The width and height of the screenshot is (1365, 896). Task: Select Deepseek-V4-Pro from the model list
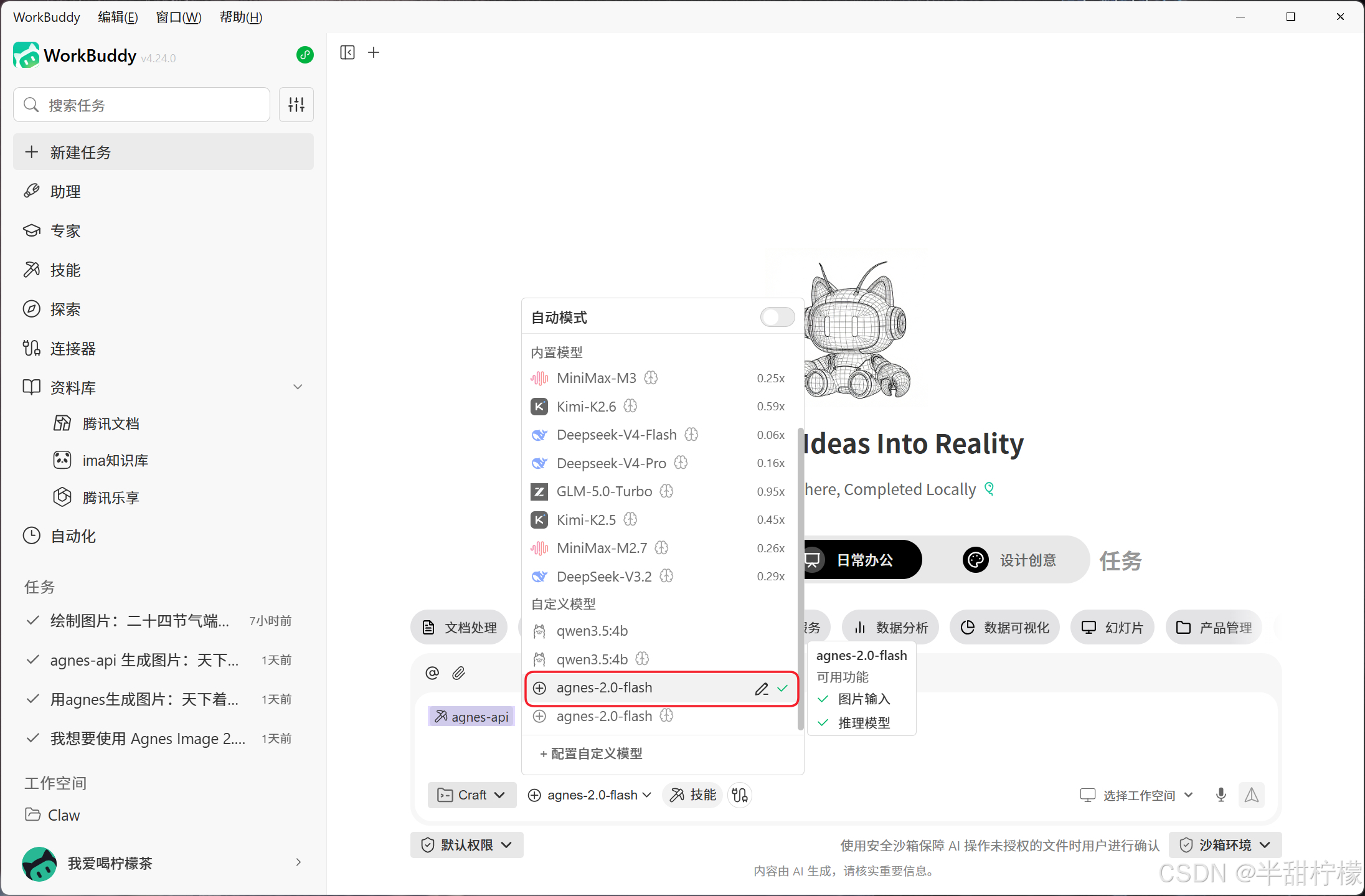(661, 463)
